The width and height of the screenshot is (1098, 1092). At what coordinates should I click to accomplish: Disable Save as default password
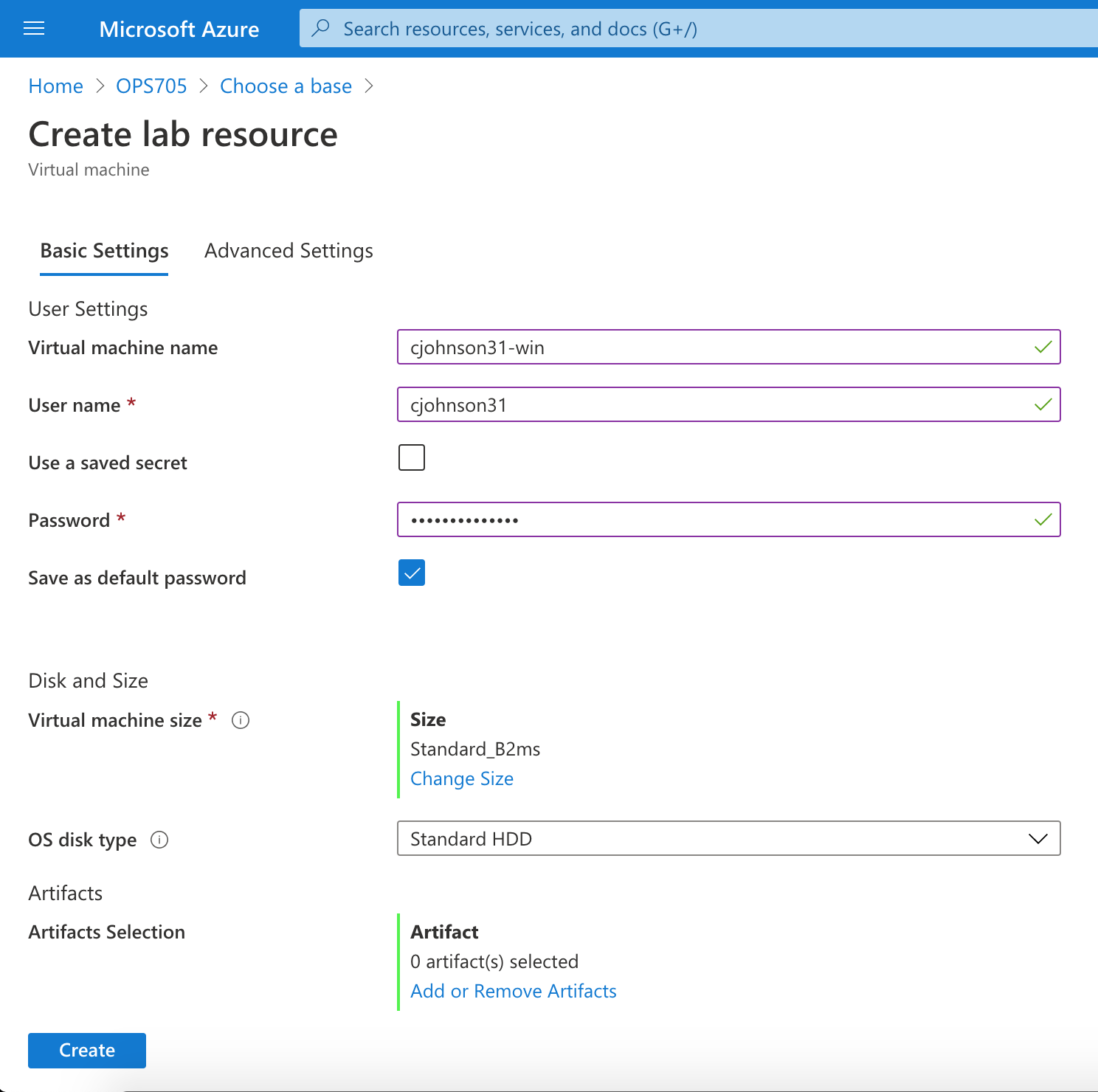[x=412, y=573]
